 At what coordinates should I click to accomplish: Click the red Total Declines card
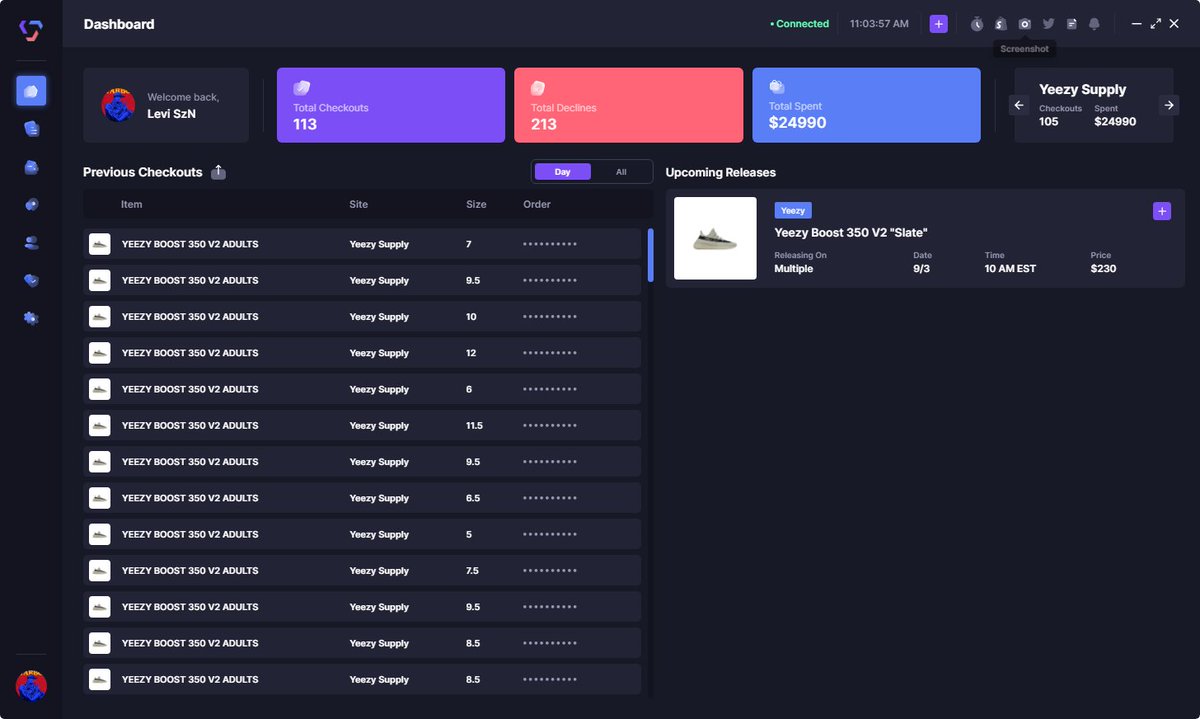pos(629,105)
